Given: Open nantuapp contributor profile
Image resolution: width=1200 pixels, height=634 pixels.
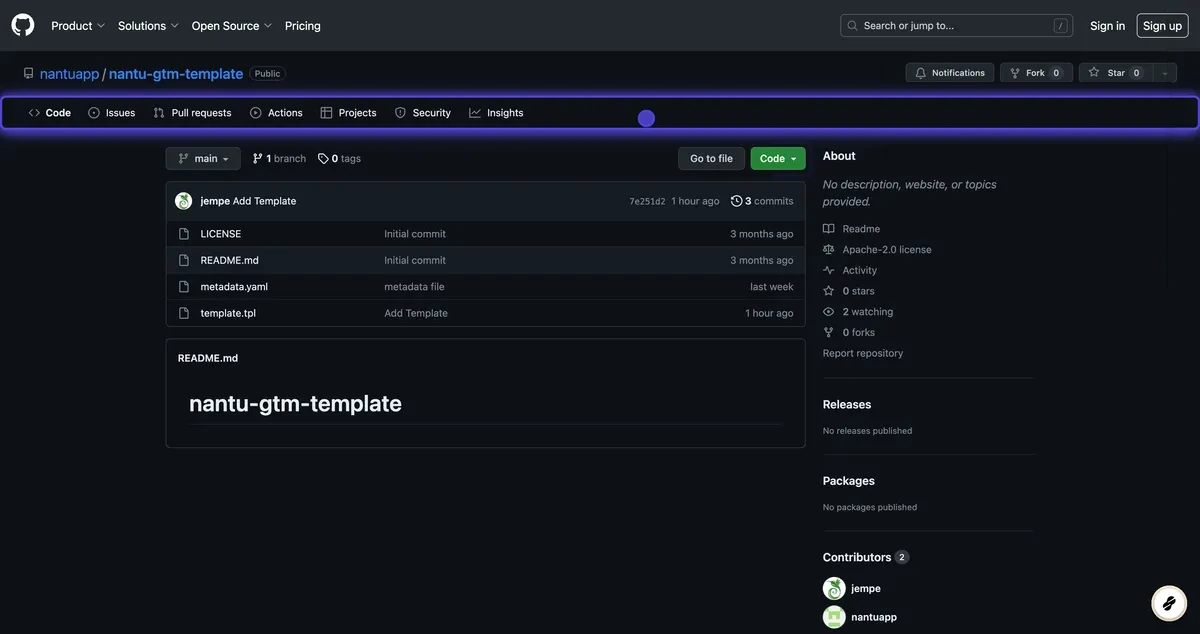Looking at the screenshot, I should tap(874, 617).
